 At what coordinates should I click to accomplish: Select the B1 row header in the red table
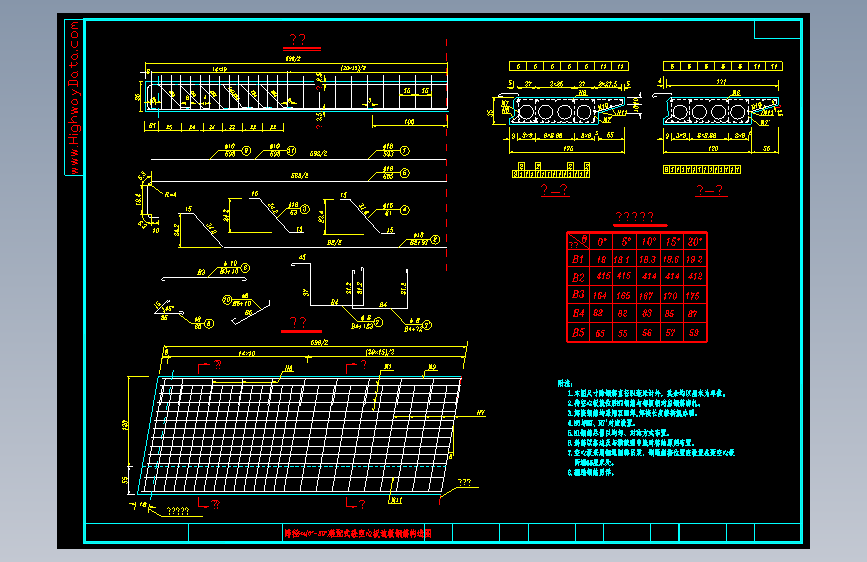point(578,259)
